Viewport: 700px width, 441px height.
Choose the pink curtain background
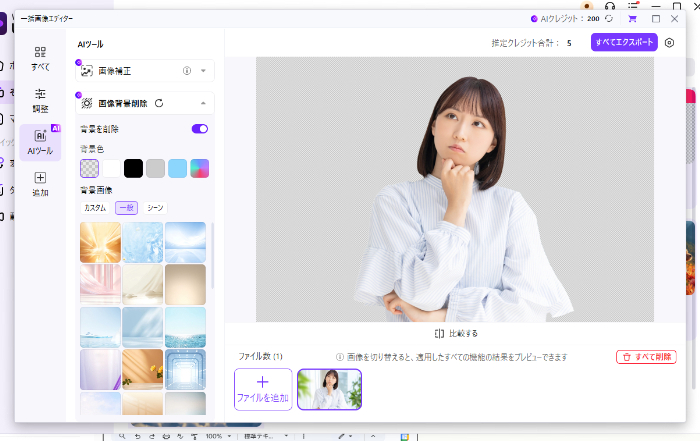(x=100, y=285)
